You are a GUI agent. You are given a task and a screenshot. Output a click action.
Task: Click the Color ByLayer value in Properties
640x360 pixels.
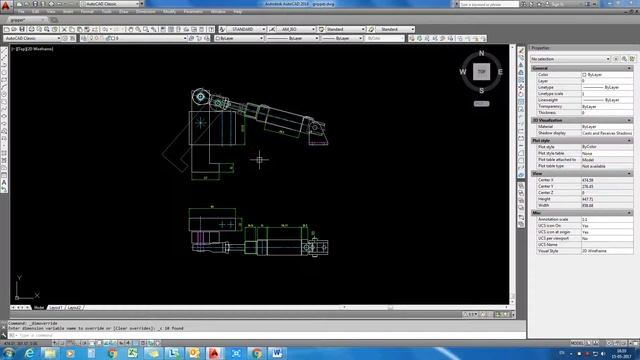pyautogui.click(x=607, y=75)
